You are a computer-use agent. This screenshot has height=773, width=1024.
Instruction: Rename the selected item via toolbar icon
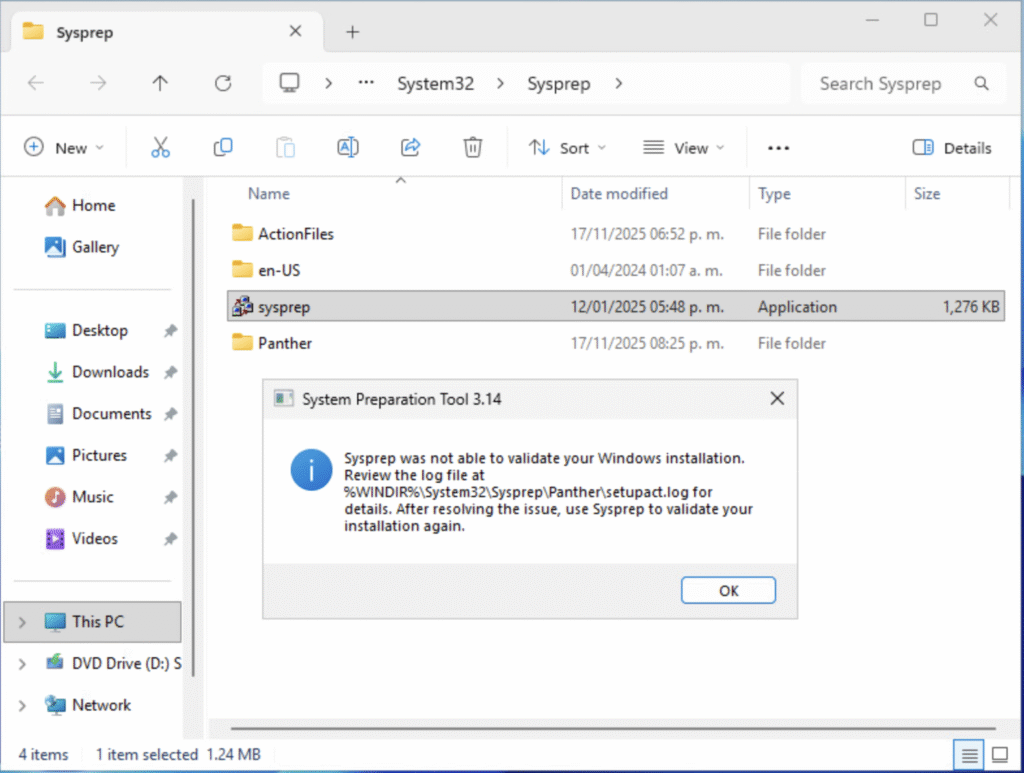348,147
